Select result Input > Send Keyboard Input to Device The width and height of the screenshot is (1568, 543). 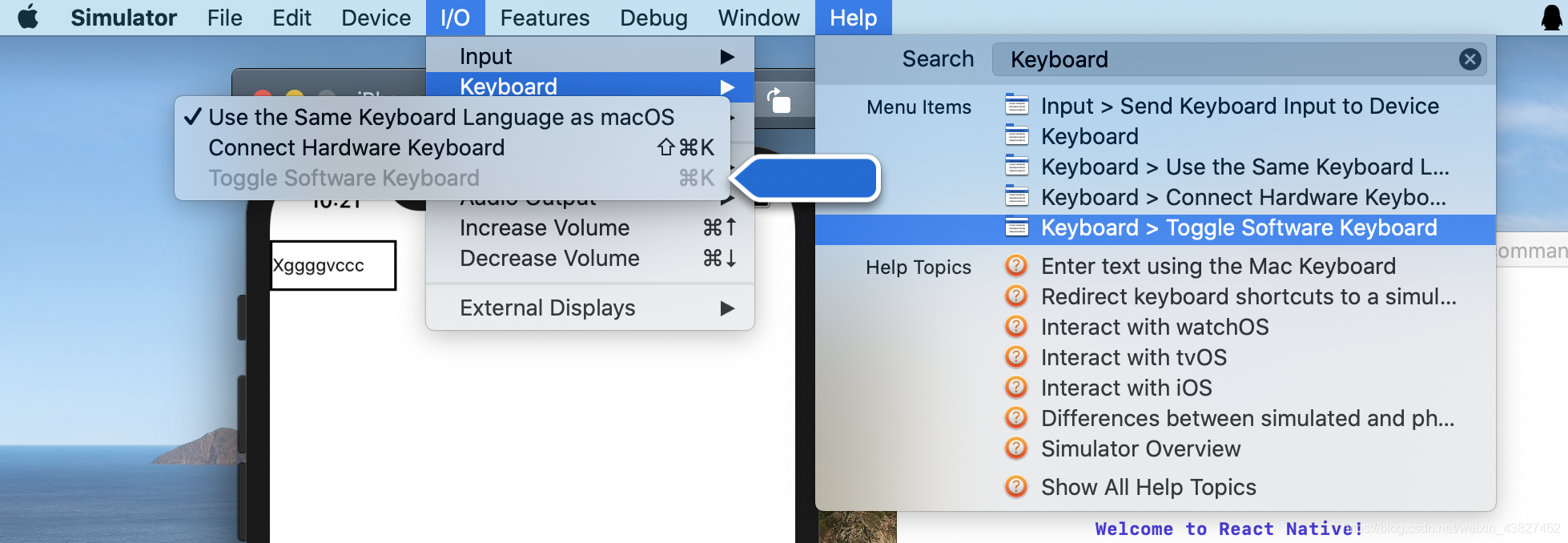(1240, 106)
